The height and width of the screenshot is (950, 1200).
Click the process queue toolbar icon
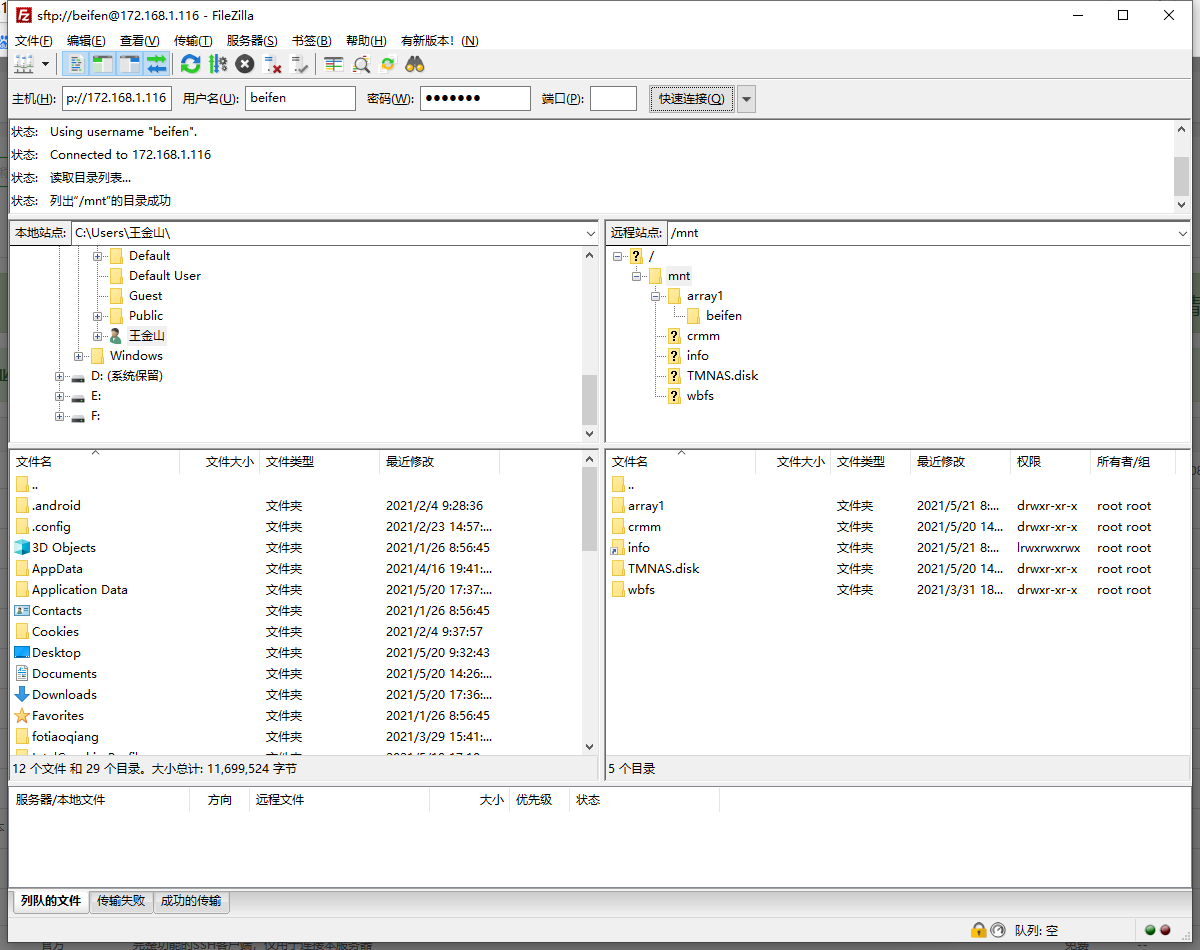217,64
